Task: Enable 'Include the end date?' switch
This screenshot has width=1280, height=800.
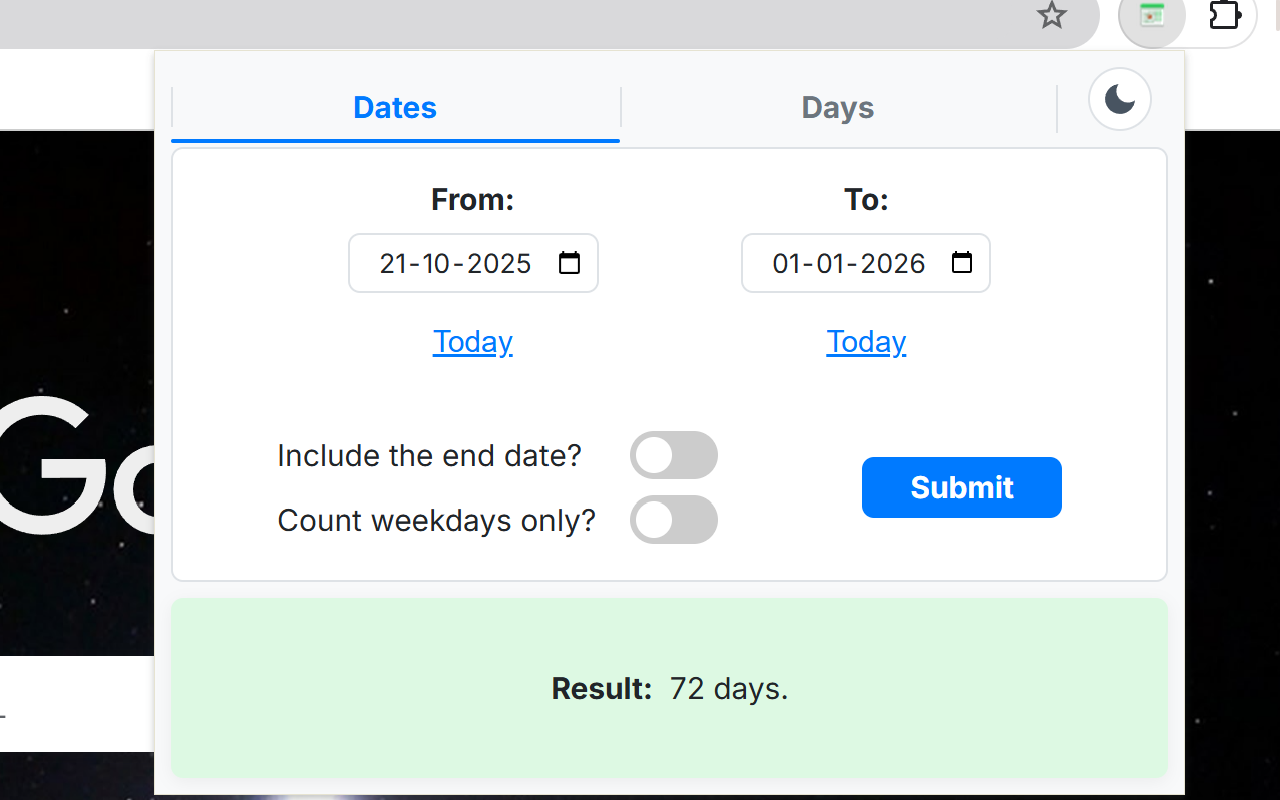Action: tap(674, 455)
